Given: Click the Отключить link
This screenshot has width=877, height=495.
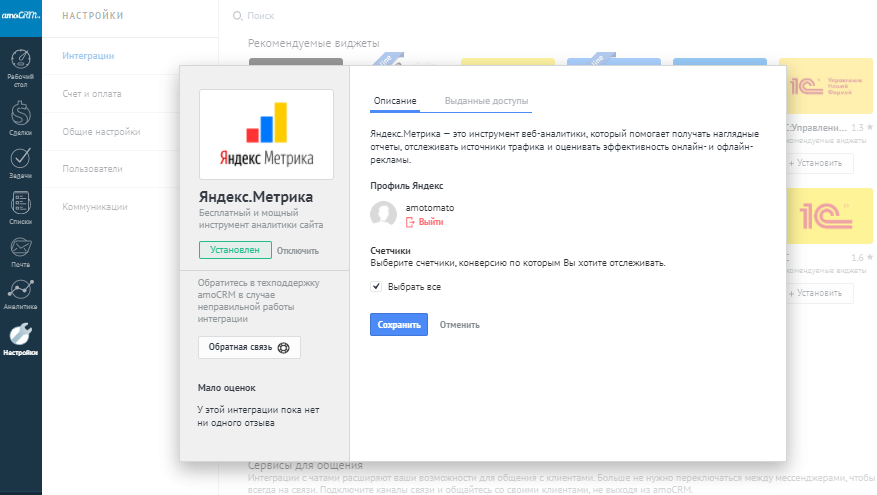Looking at the screenshot, I should point(298,251).
